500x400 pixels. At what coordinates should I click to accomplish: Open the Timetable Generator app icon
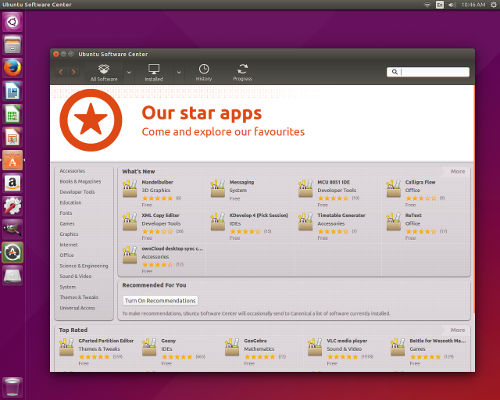(x=306, y=222)
